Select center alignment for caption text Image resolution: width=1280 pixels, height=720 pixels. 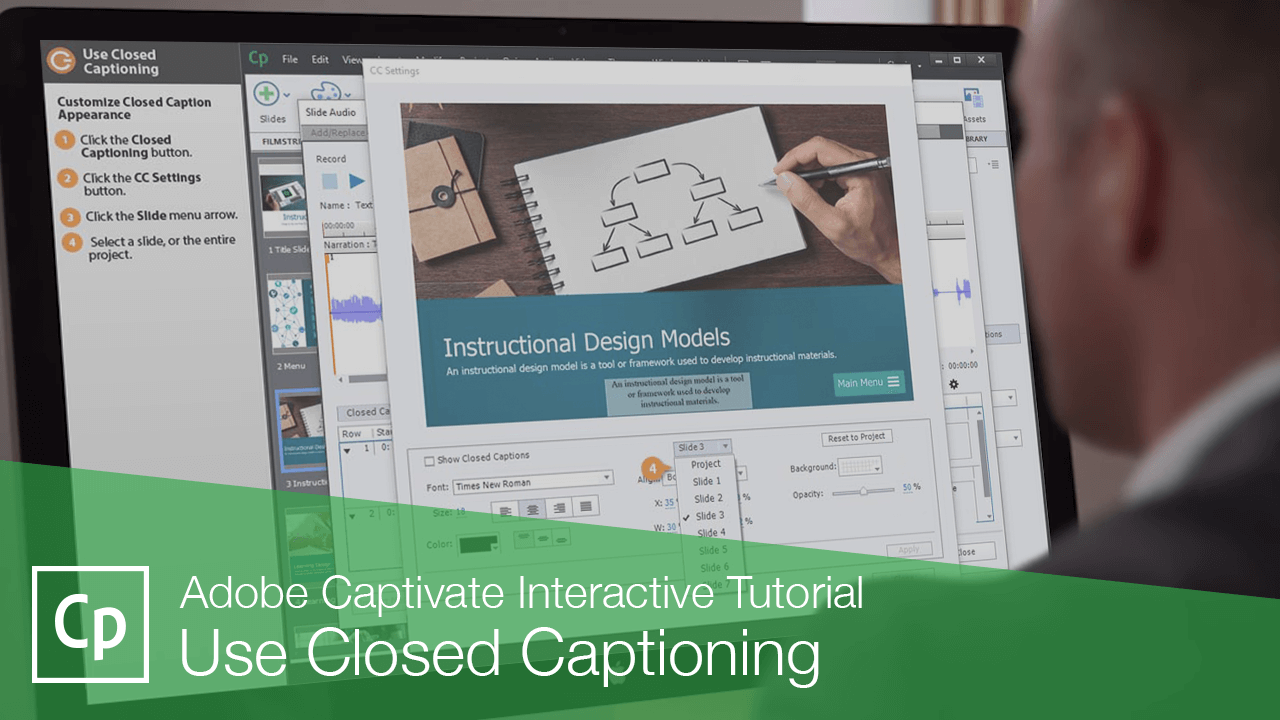532,508
